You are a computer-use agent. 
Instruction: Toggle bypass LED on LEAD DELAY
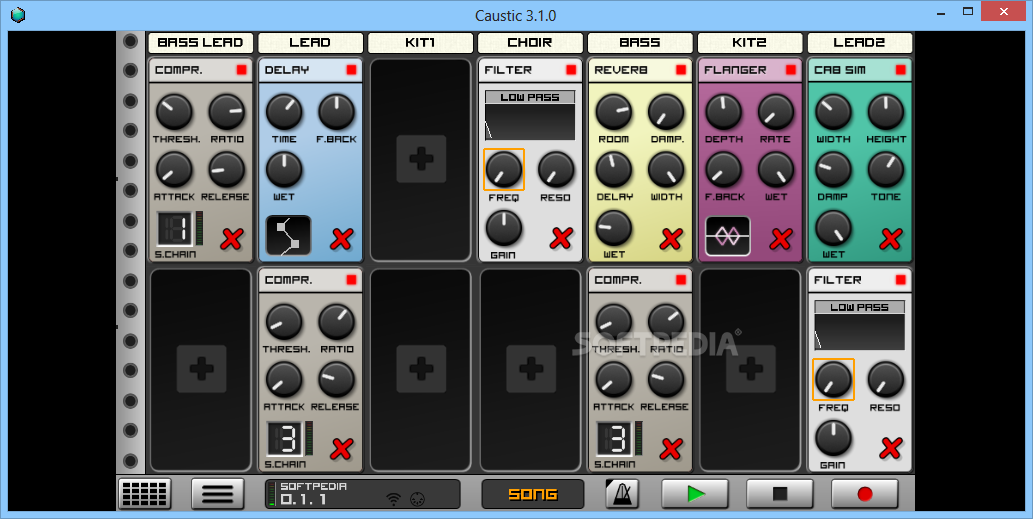point(351,70)
